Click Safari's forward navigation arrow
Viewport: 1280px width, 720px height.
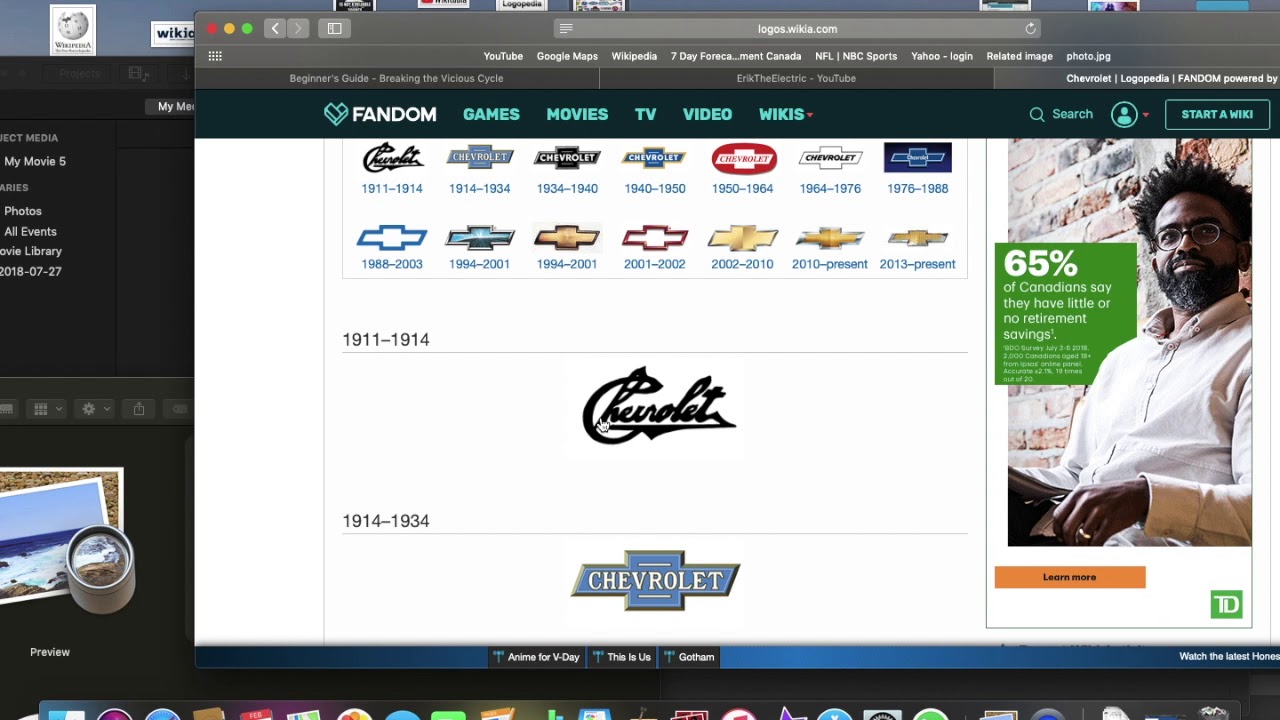(297, 29)
